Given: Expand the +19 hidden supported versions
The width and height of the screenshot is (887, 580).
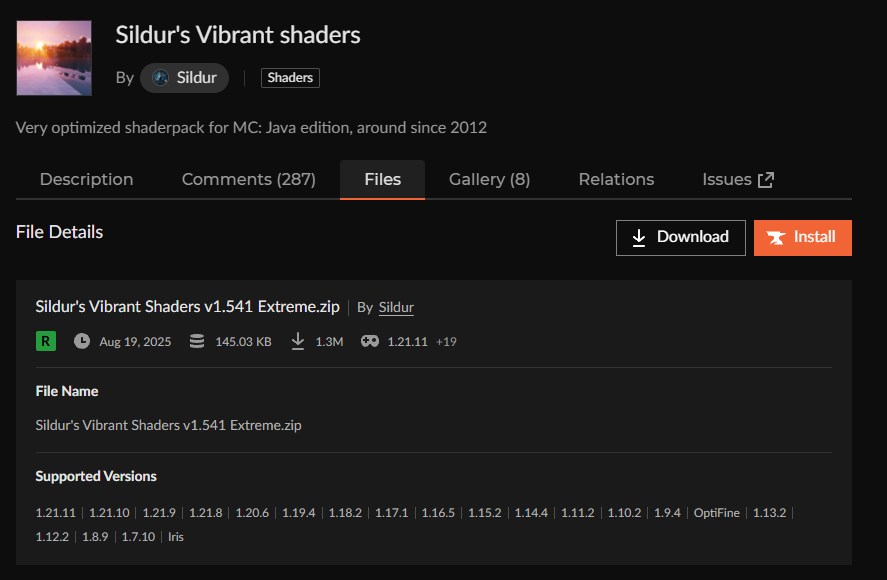Looking at the screenshot, I should coord(448,341).
